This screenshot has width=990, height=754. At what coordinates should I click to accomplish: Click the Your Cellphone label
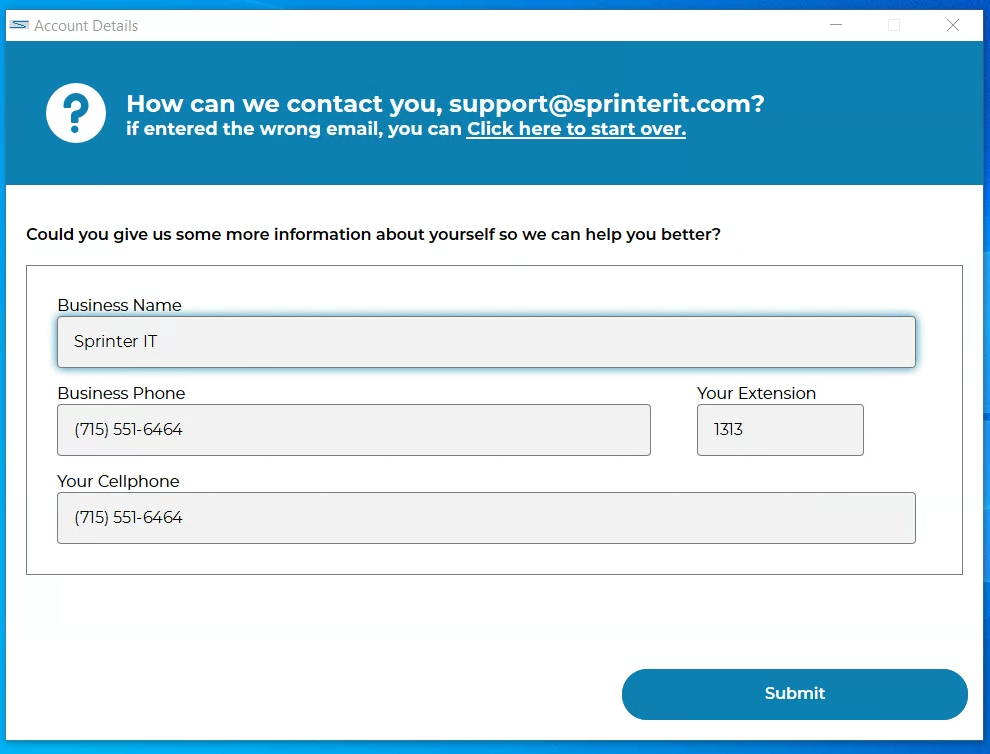[118, 481]
